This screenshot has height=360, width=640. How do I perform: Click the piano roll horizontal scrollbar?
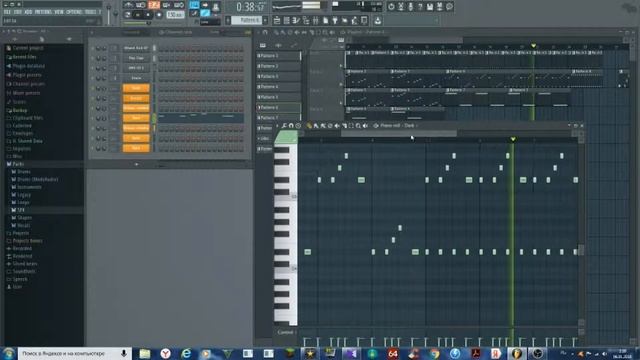coord(399,133)
